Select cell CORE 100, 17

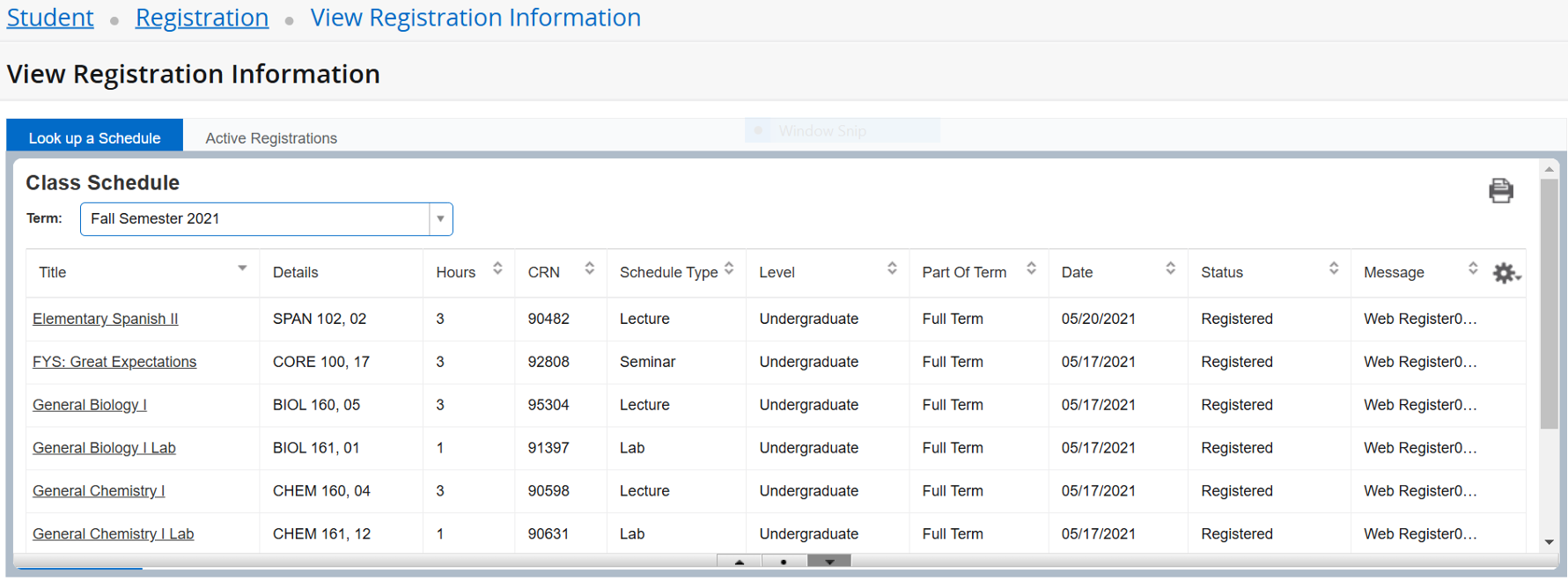[321, 362]
